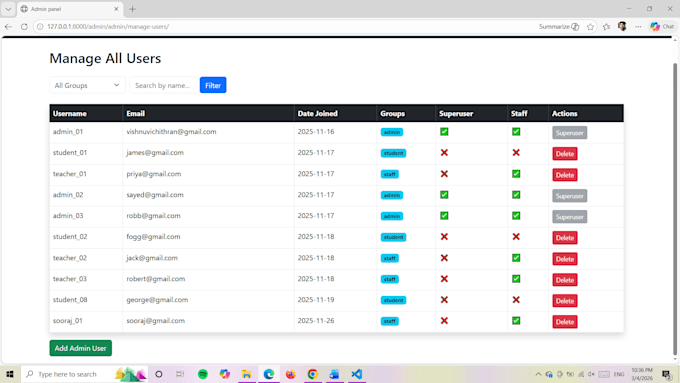
Task: Click student_01 superuser red cross
Action: tap(444, 153)
